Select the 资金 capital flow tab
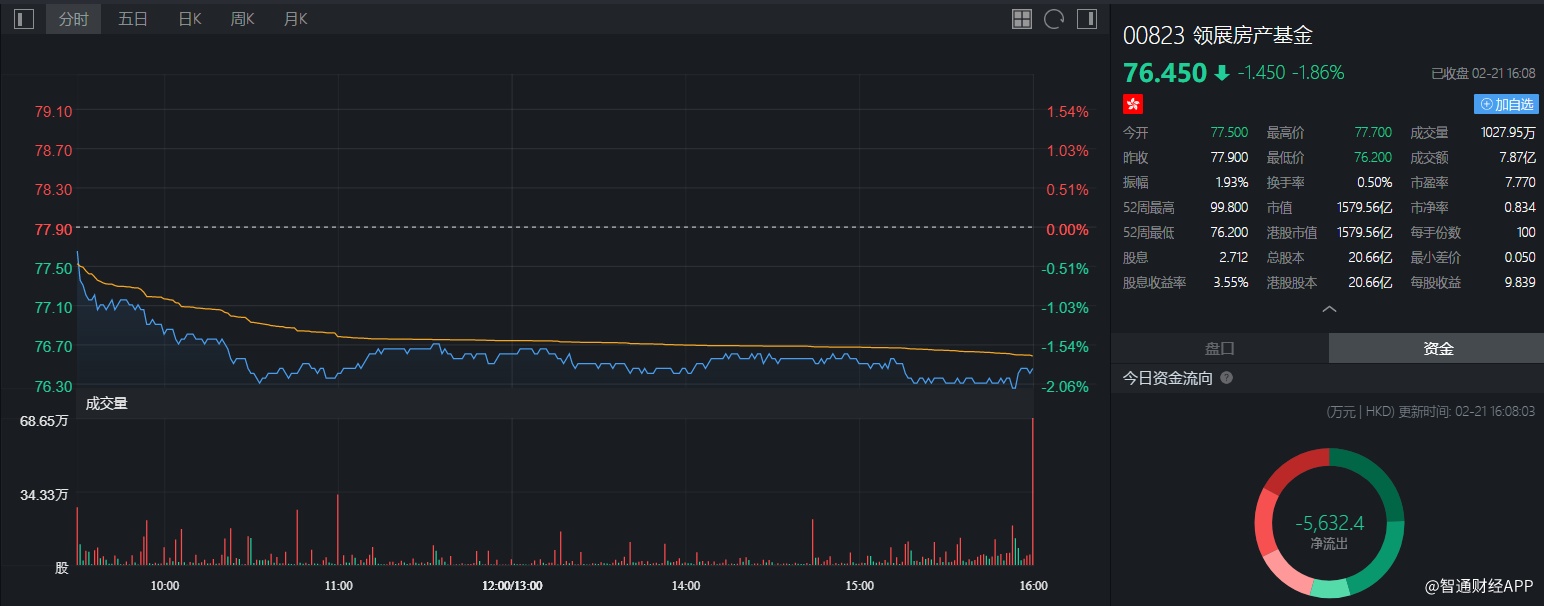The height and width of the screenshot is (606, 1544). pyautogui.click(x=1437, y=348)
